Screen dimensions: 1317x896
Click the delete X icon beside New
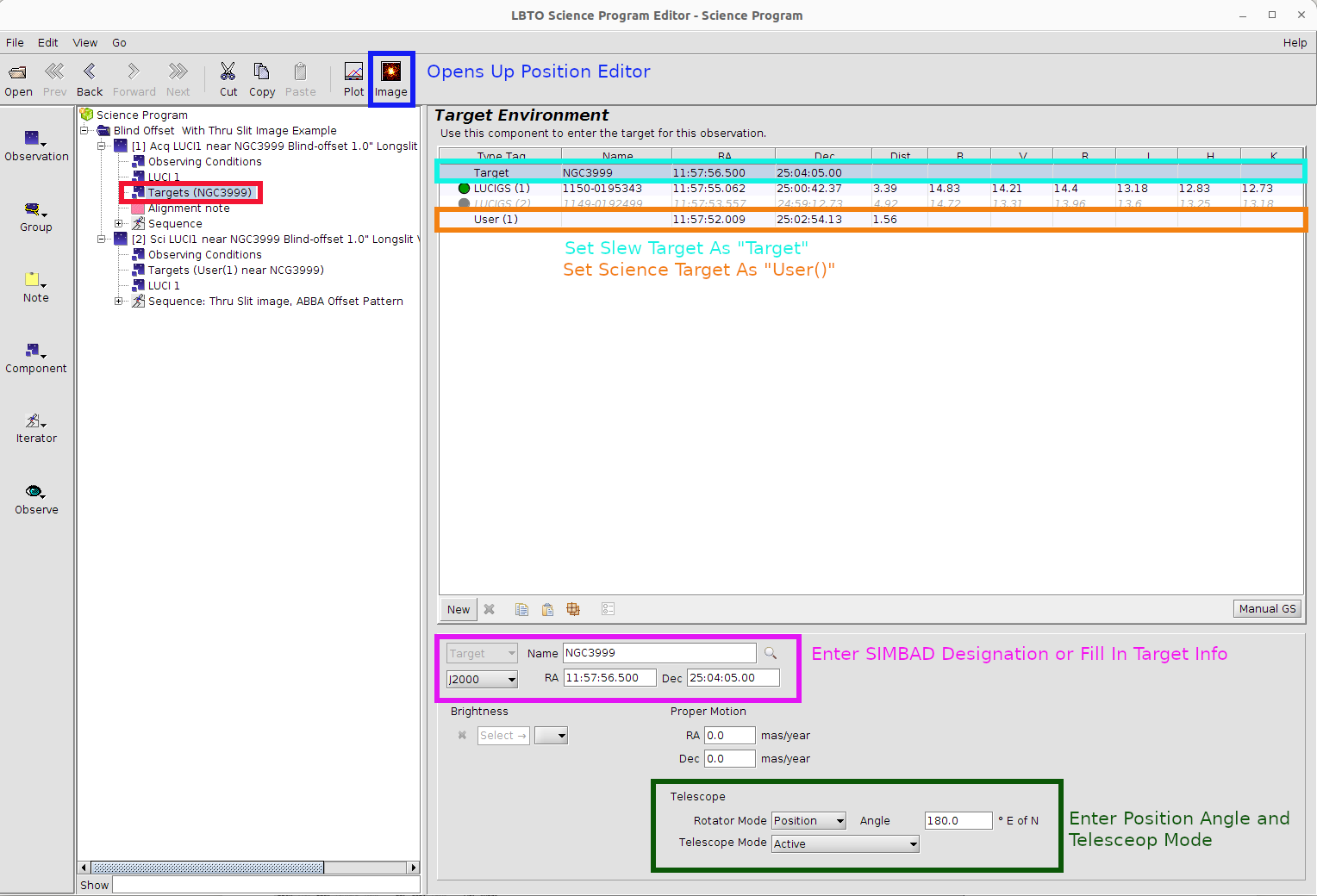pyautogui.click(x=490, y=609)
